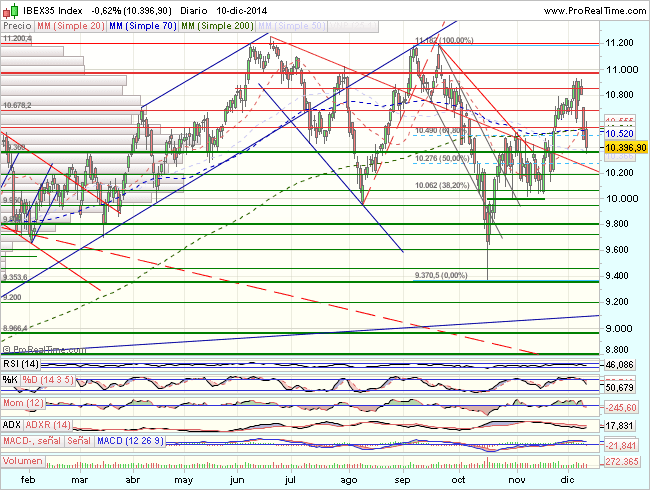
Task: Click the 9.000 price axis label
Action: point(620,329)
